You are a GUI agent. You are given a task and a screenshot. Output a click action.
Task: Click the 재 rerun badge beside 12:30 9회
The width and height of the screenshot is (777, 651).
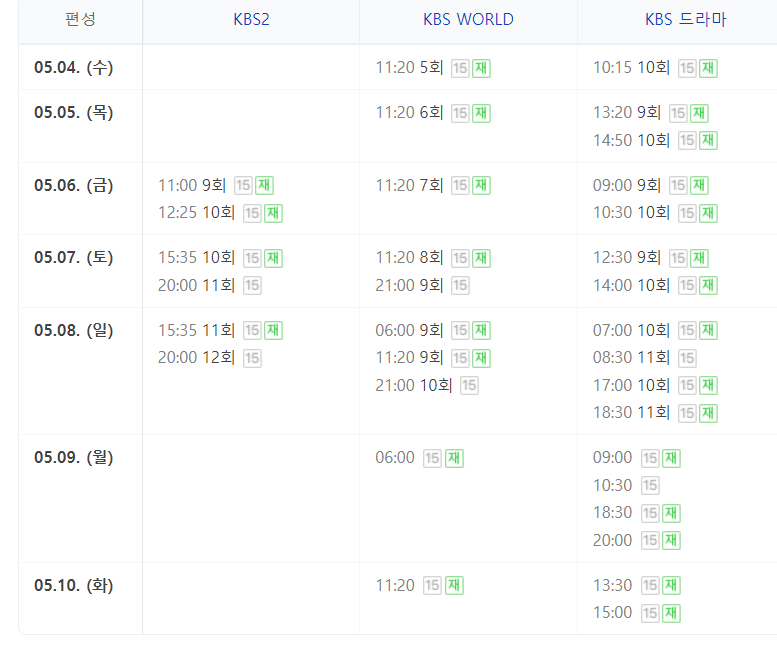click(x=699, y=258)
